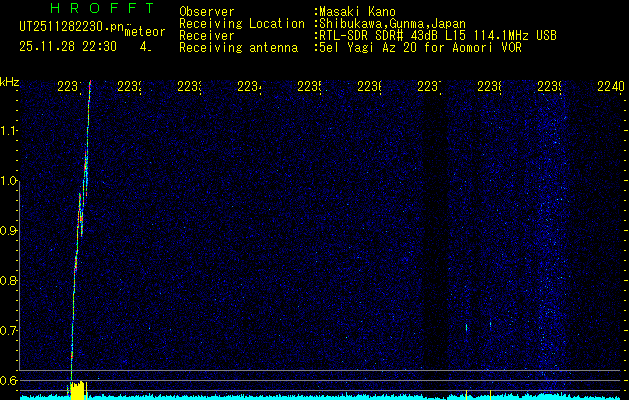This screenshot has width=629, height=400.
Task: Click the small echo blip near 0.7 kHz
Action: (467, 327)
